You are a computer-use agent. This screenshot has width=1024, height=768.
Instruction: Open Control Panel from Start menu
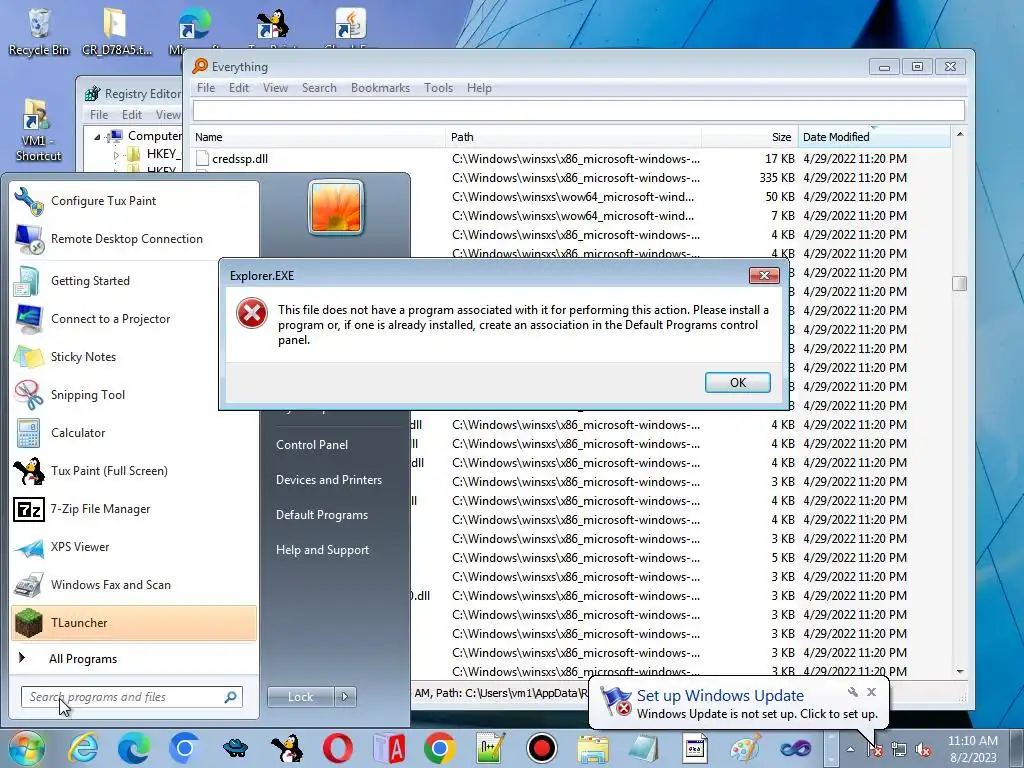coord(312,445)
